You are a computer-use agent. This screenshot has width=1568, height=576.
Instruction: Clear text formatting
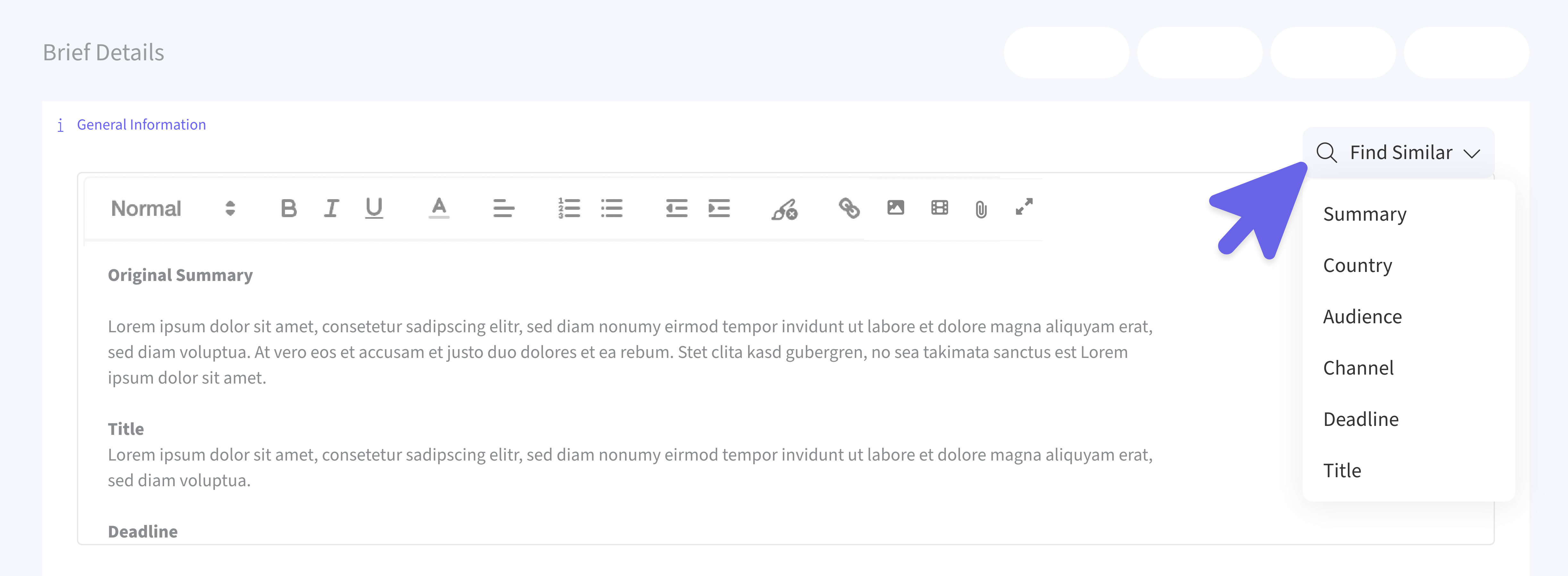785,209
